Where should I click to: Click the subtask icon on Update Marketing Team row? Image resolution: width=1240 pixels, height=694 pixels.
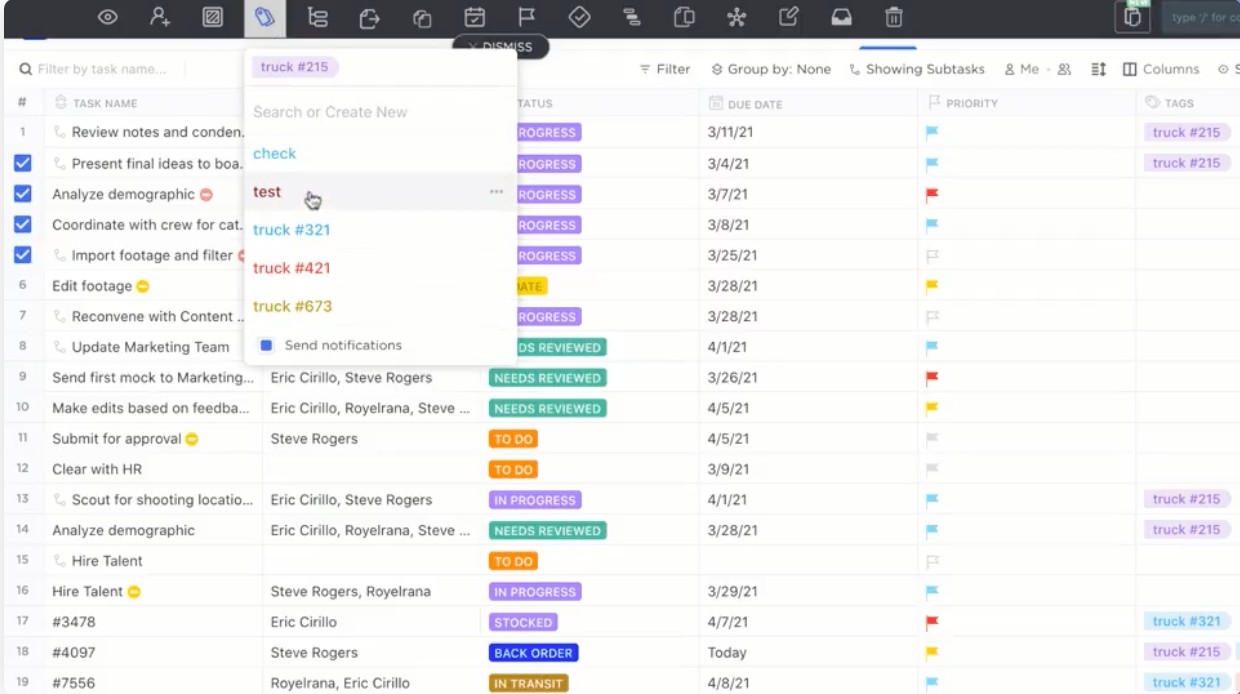pos(60,347)
